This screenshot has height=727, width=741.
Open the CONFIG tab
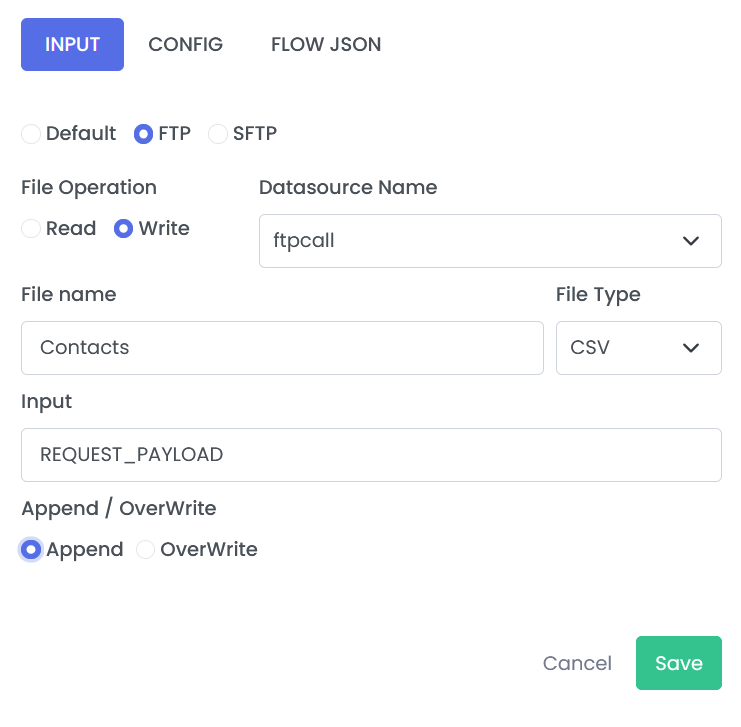coord(185,44)
